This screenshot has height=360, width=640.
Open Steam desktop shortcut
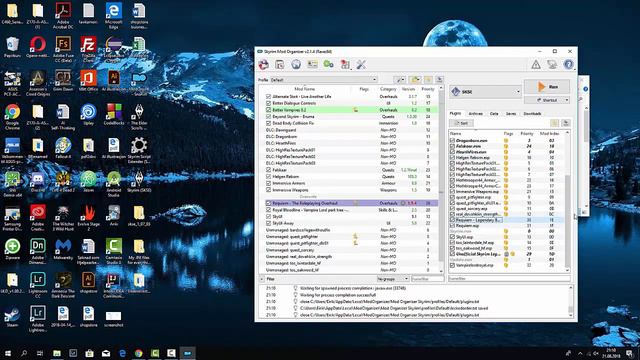pyautogui.click(x=12, y=317)
